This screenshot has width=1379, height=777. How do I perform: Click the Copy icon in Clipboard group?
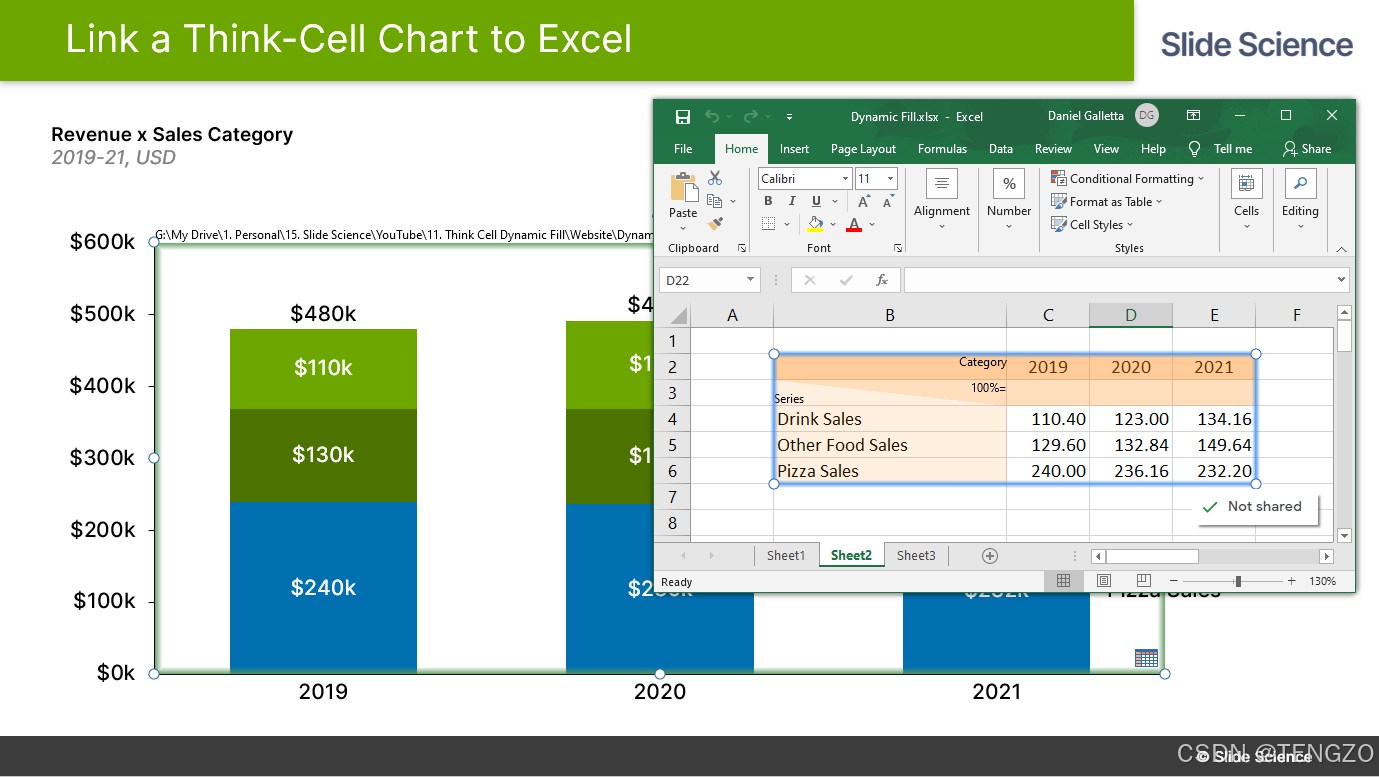[x=715, y=201]
